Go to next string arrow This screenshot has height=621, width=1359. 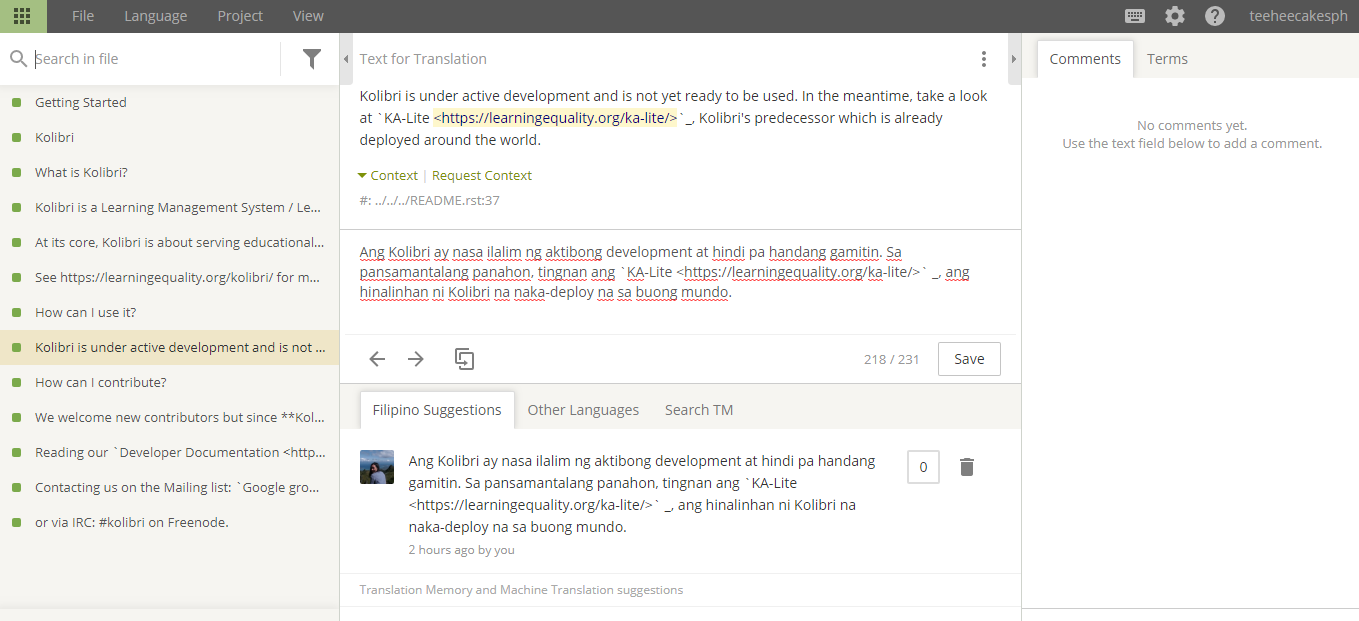tap(416, 359)
